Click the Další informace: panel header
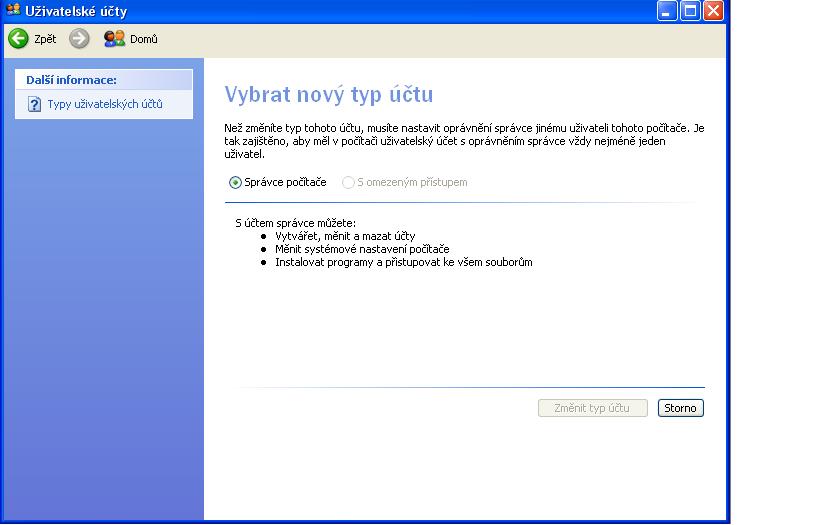 (x=104, y=80)
